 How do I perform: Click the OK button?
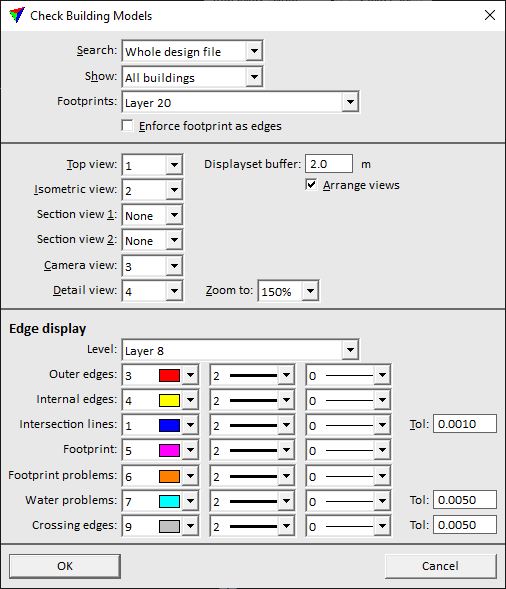pyautogui.click(x=65, y=566)
